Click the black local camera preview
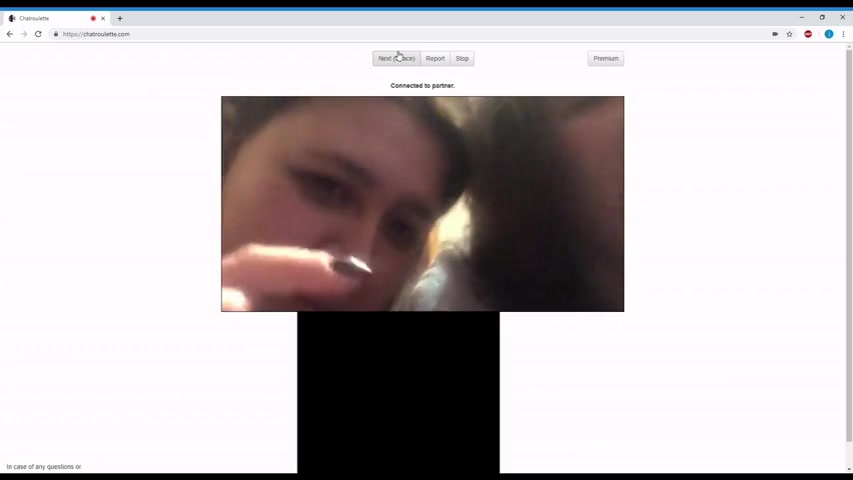The image size is (853, 480). click(398, 392)
